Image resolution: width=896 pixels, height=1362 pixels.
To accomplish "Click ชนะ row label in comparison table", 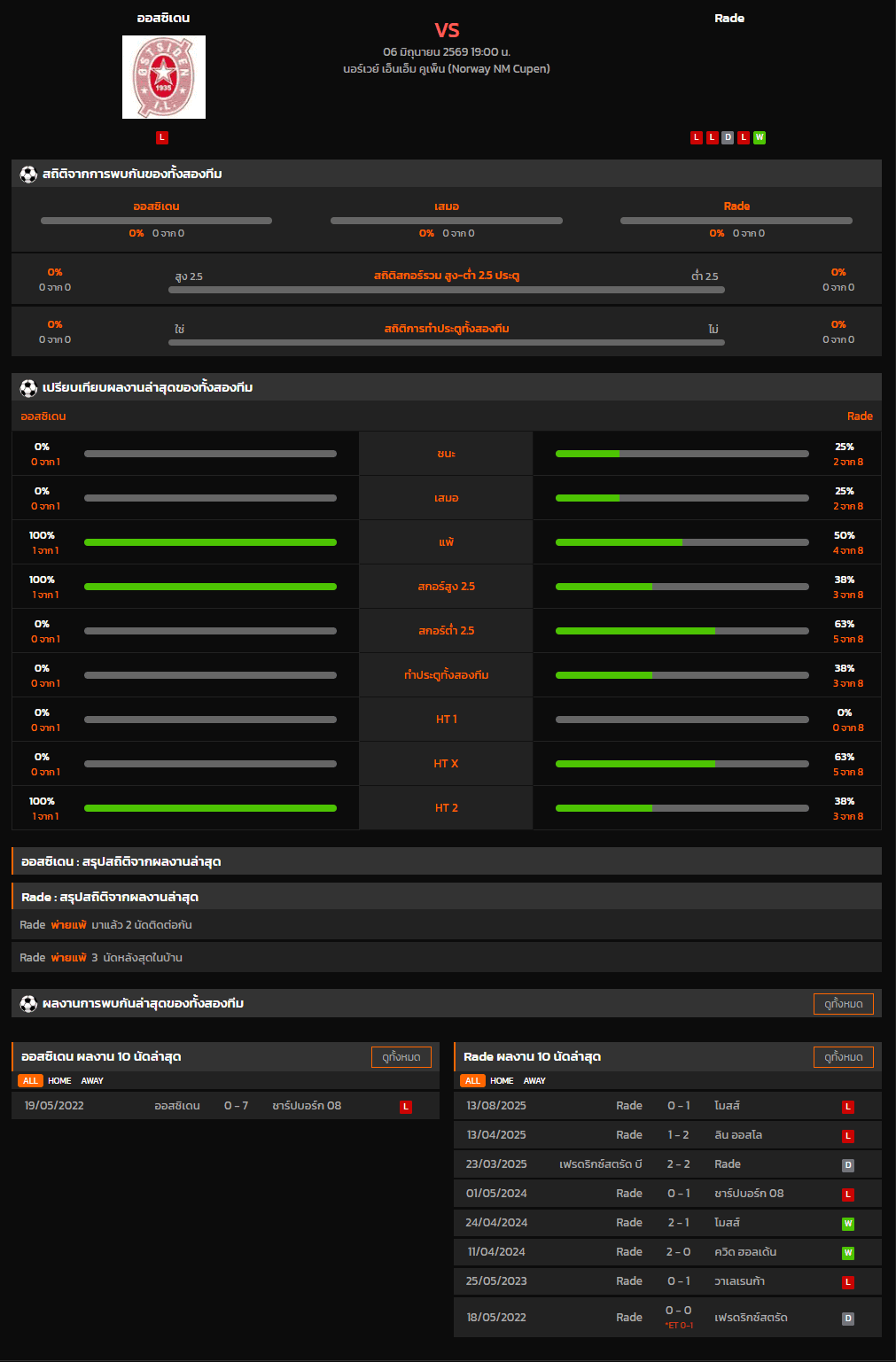I will point(447,454).
